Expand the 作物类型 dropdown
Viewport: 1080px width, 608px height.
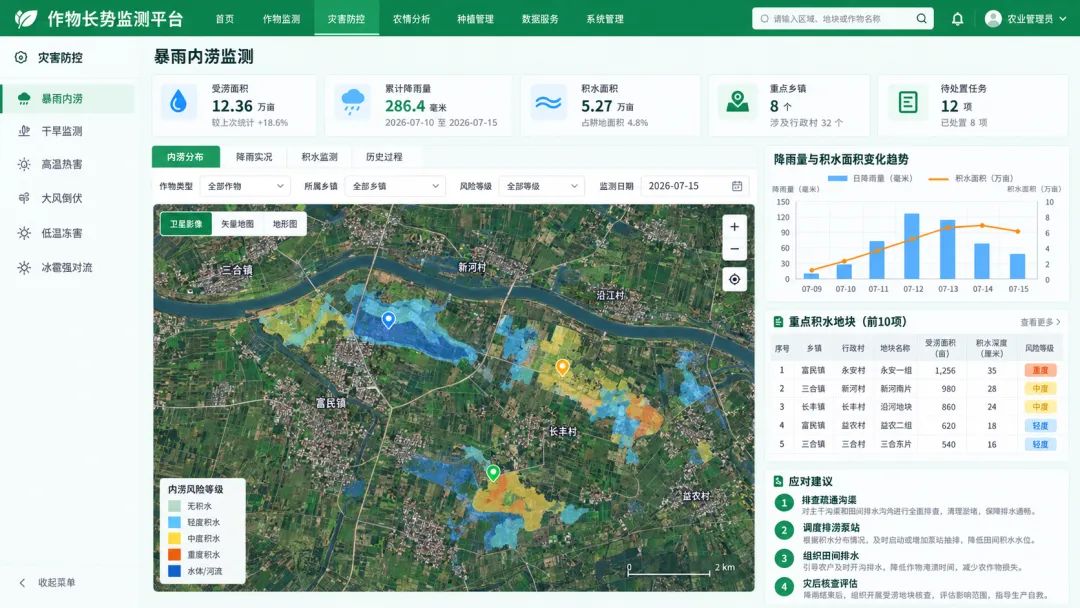coord(245,186)
